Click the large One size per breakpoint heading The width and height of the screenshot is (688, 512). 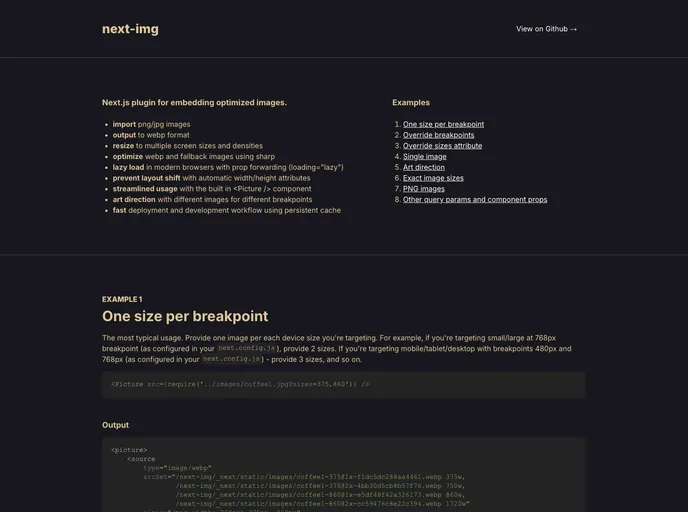185,316
